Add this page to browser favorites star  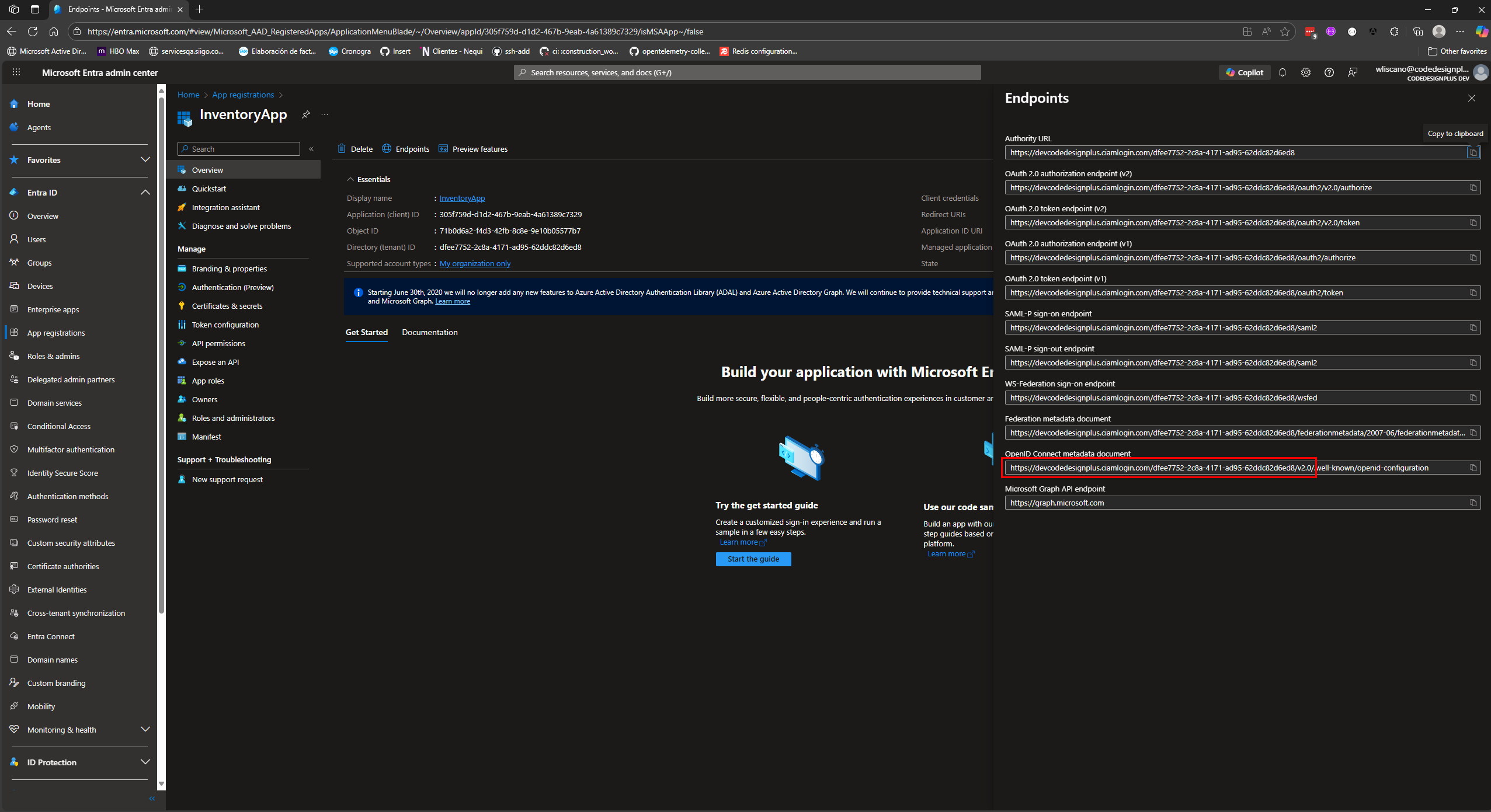(1285, 32)
